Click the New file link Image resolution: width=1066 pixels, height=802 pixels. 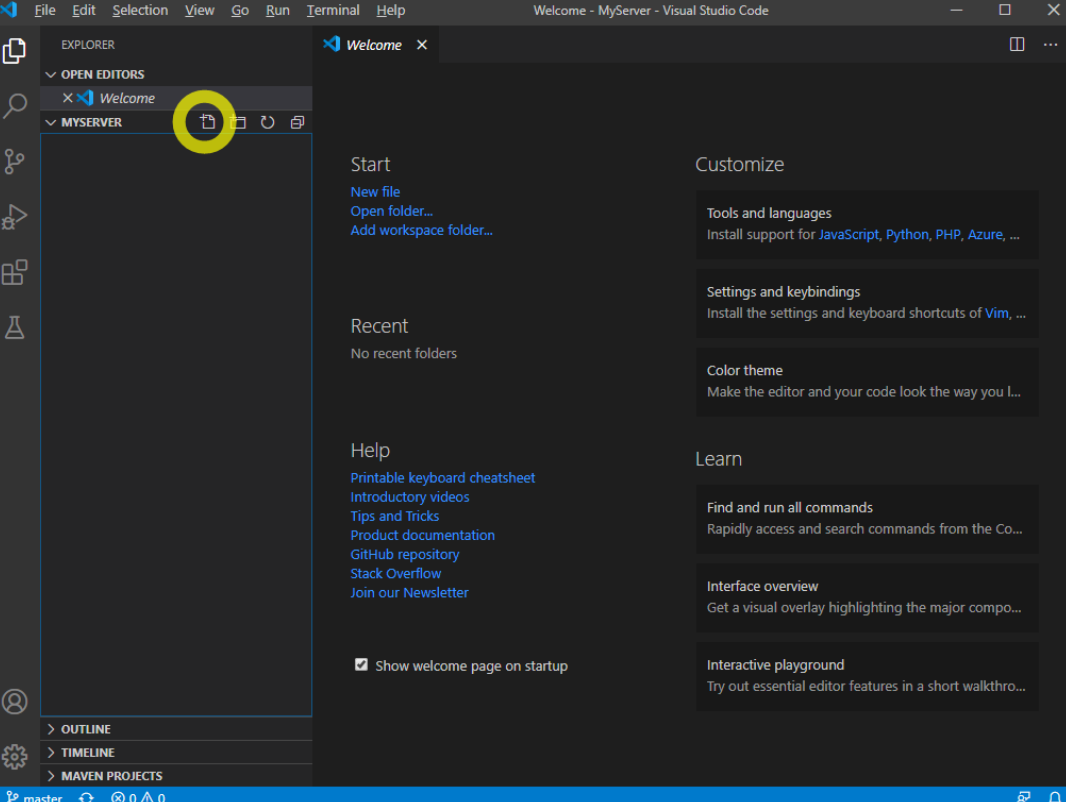pyautogui.click(x=375, y=192)
